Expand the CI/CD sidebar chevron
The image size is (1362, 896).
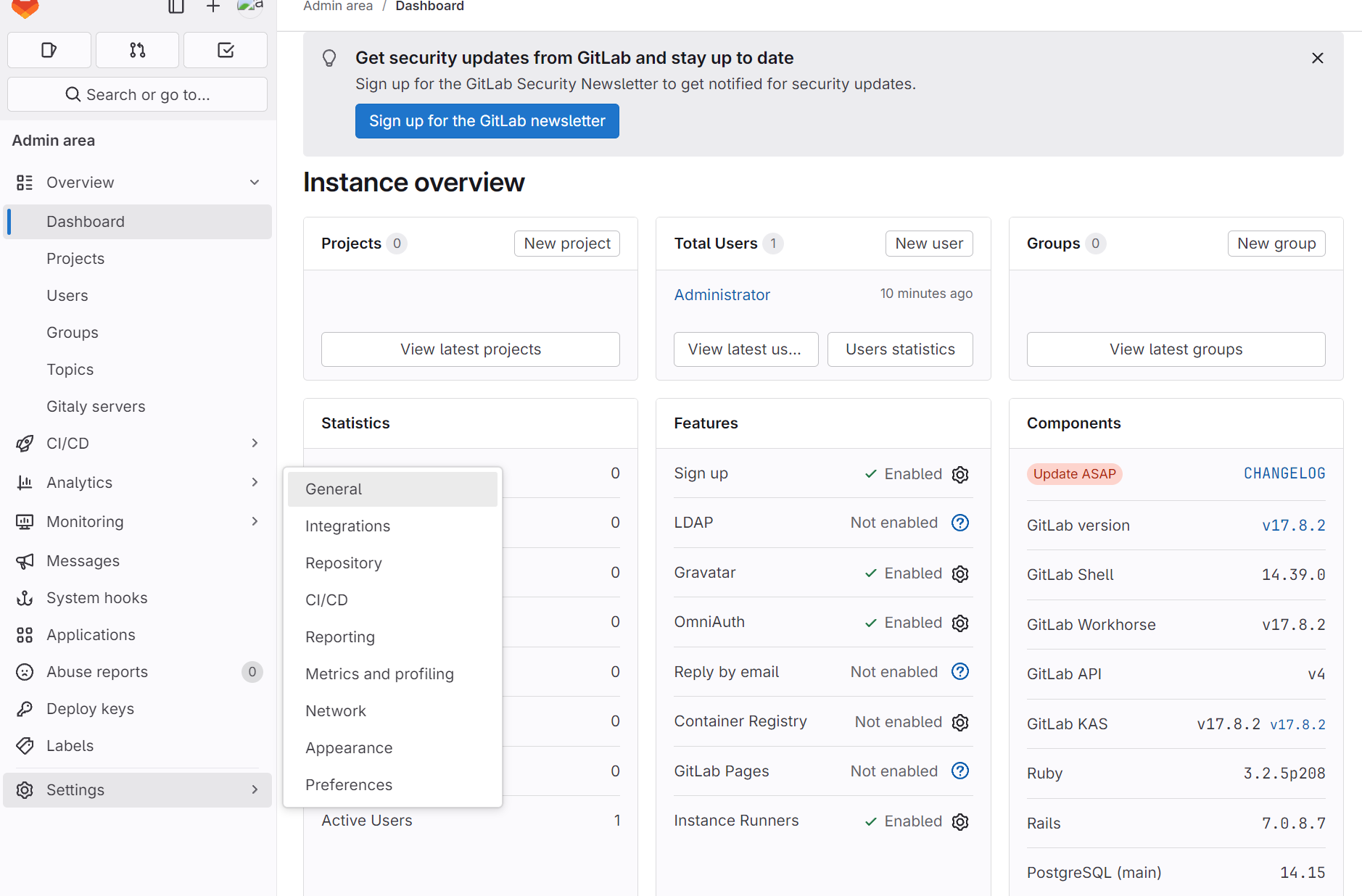[x=255, y=443]
